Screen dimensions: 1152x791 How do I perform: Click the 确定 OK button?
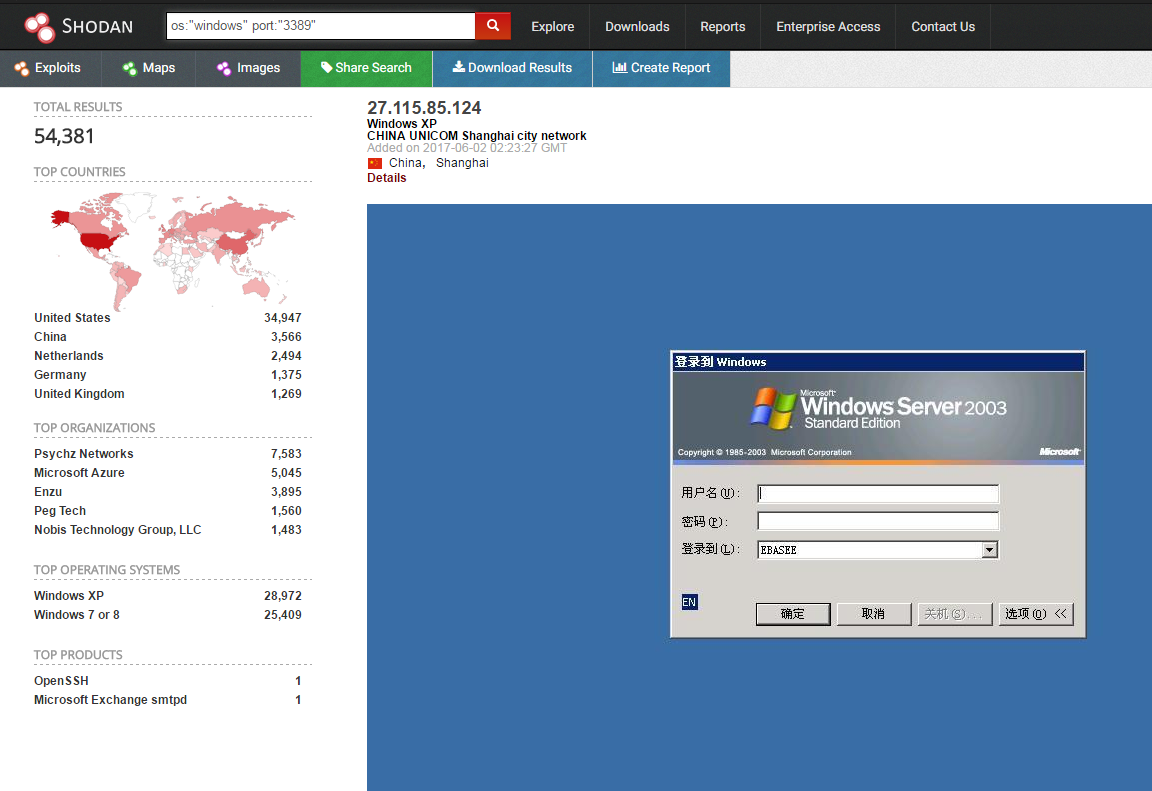click(x=793, y=614)
